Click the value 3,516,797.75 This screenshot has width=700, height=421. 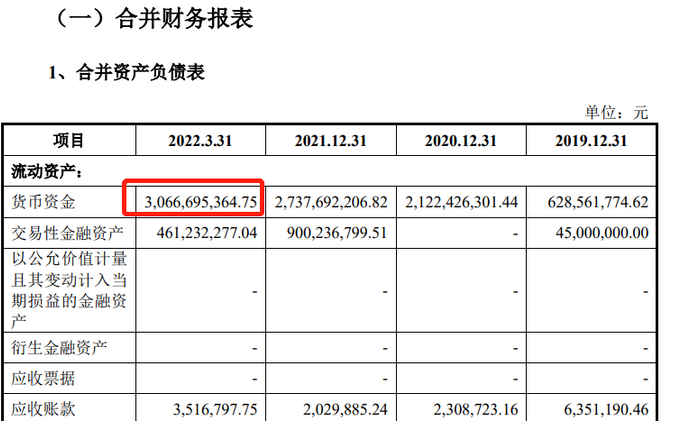pos(215,409)
